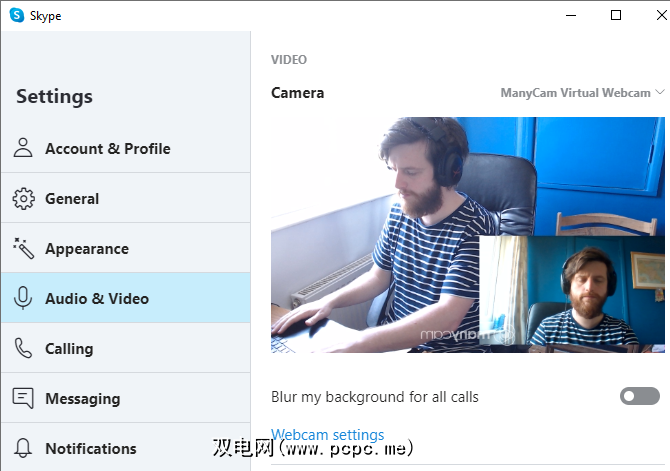Maximize the Skype window
The image size is (670, 471).
616,15
